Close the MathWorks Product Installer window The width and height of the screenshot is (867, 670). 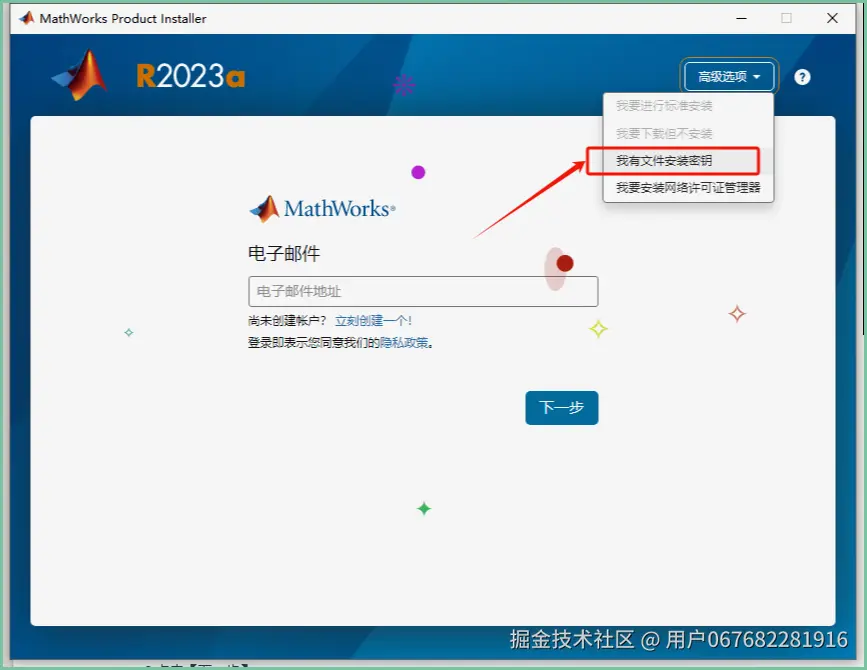832,18
